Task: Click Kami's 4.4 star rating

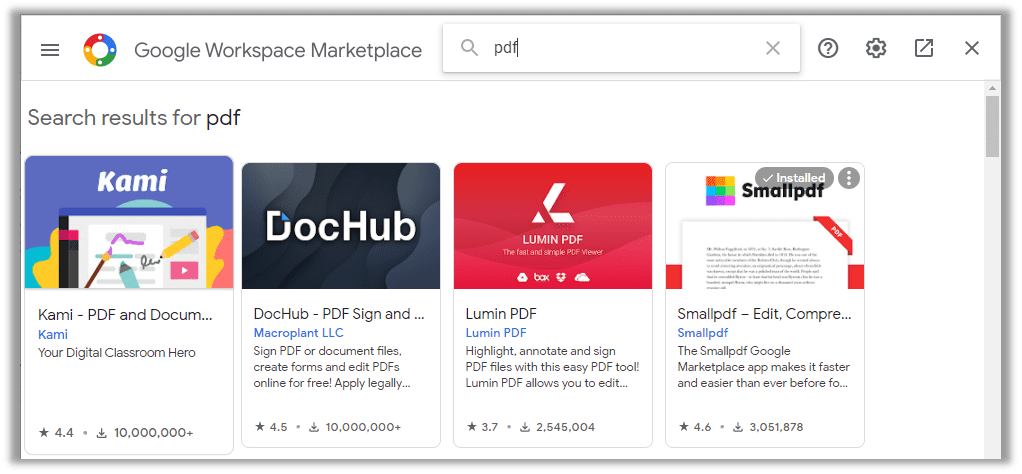Action: 56,432
